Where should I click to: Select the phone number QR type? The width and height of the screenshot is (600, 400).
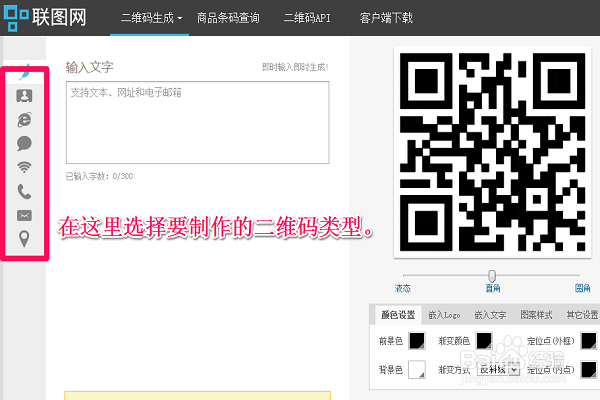point(24,191)
